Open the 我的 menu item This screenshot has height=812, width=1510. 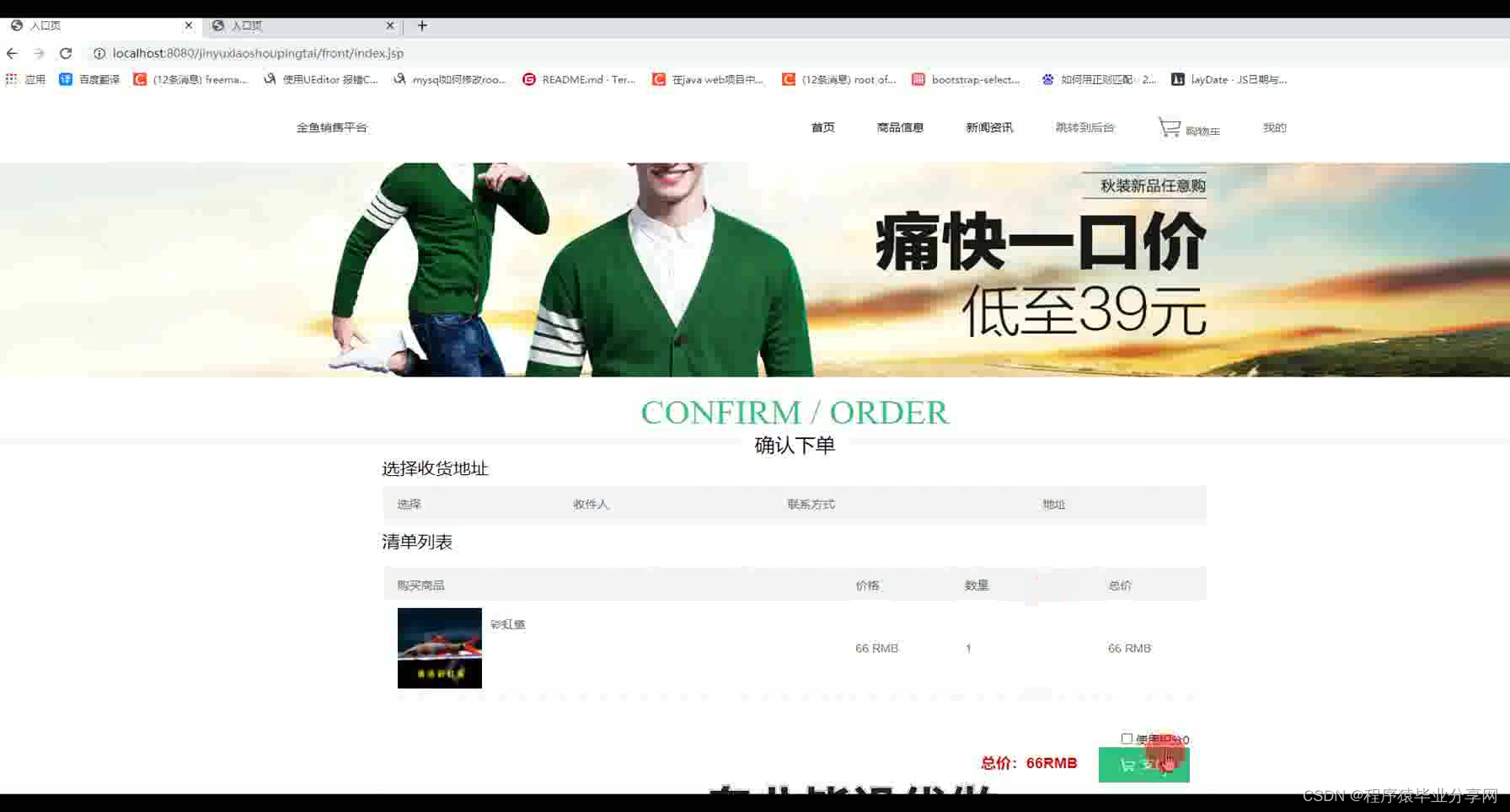pos(1274,127)
